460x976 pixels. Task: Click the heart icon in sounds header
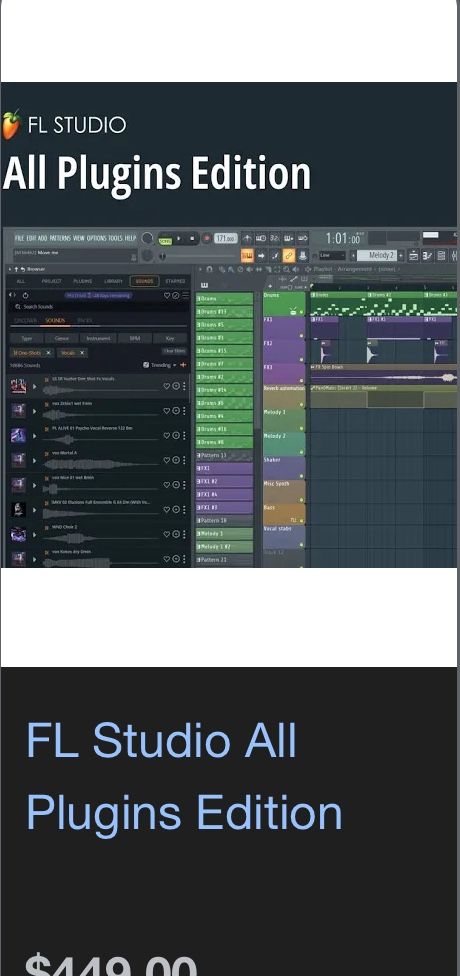point(167,295)
